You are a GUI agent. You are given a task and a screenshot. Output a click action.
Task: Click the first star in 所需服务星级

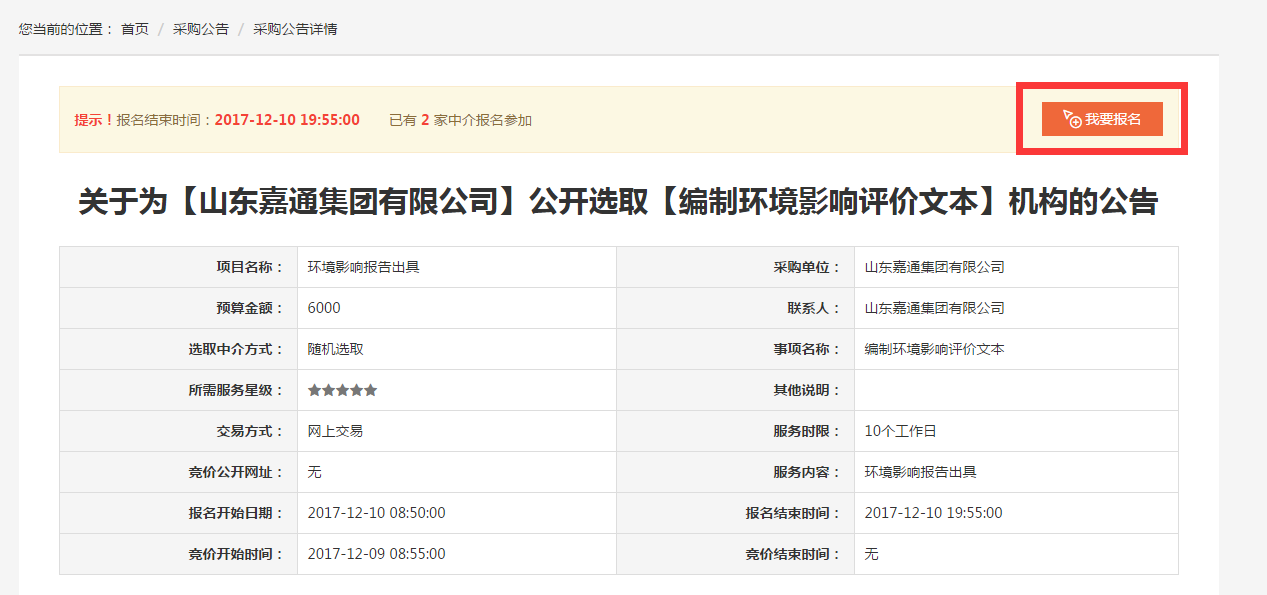coord(314,390)
